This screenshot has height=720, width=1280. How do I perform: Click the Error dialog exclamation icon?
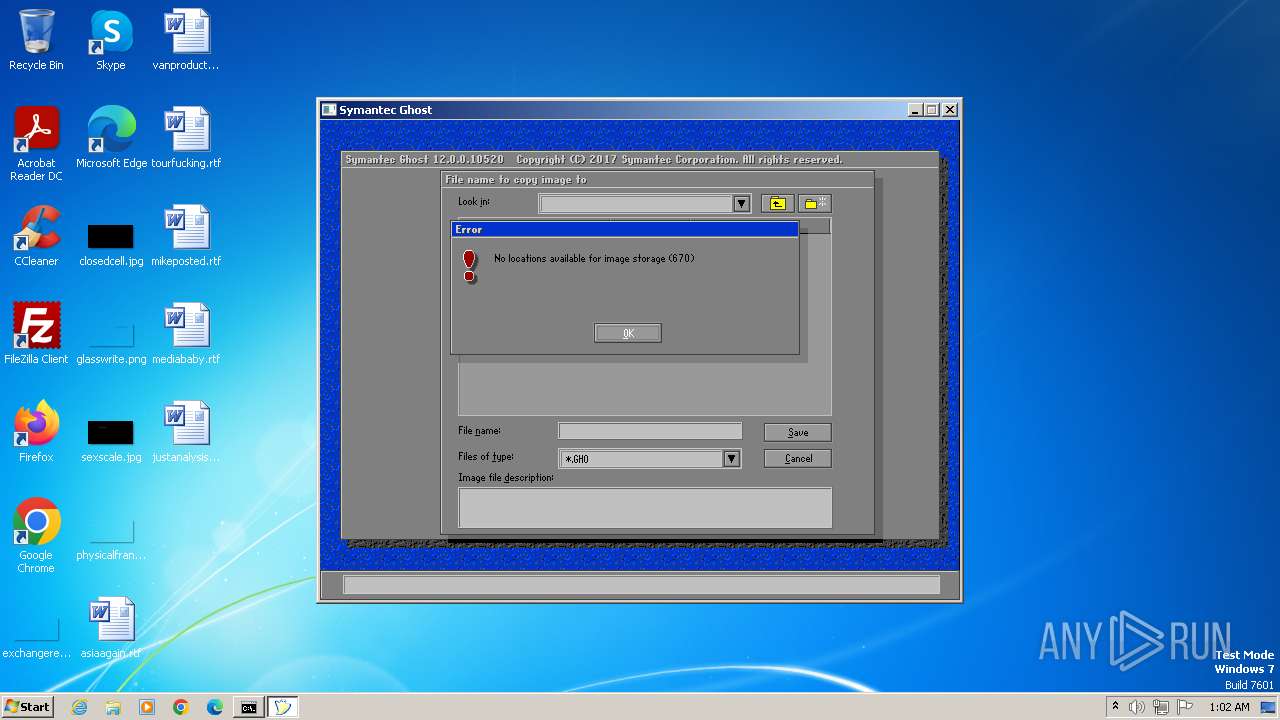(x=470, y=266)
